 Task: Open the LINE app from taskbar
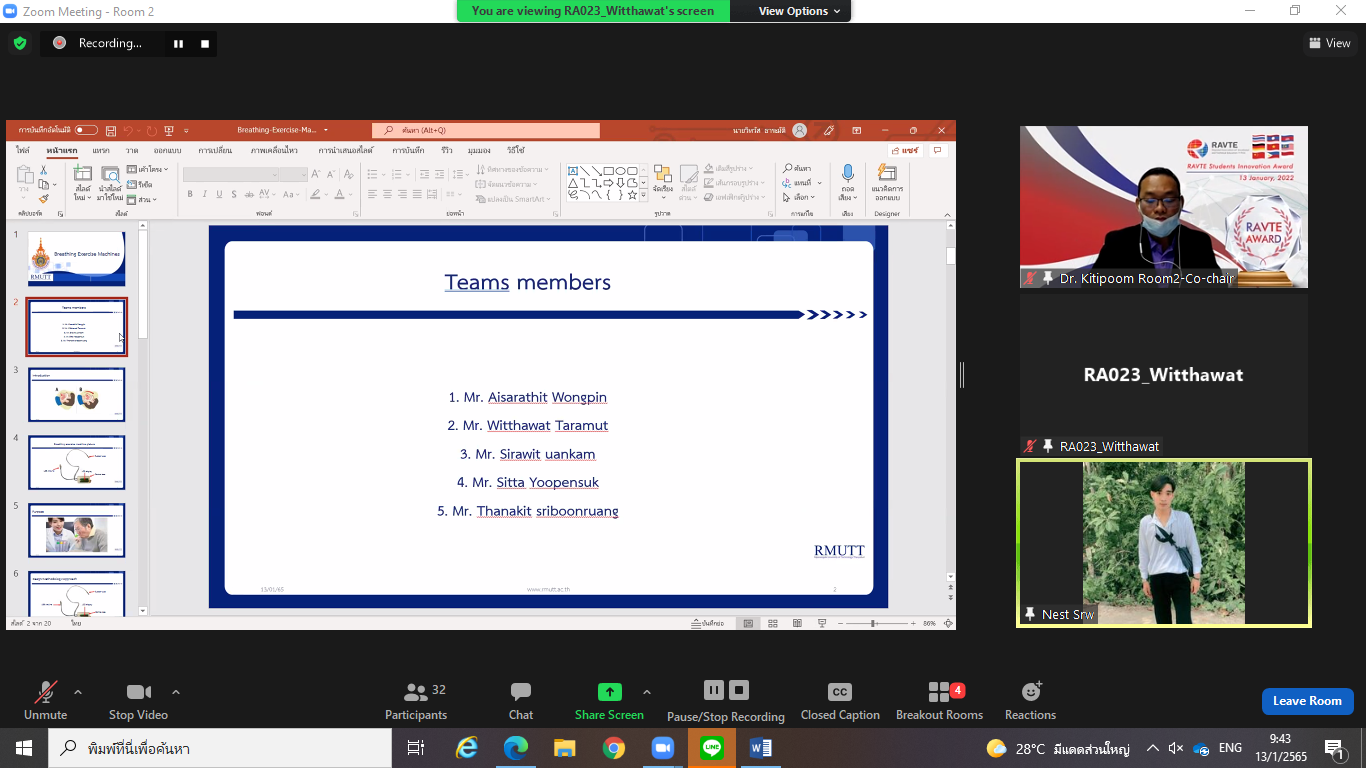712,748
